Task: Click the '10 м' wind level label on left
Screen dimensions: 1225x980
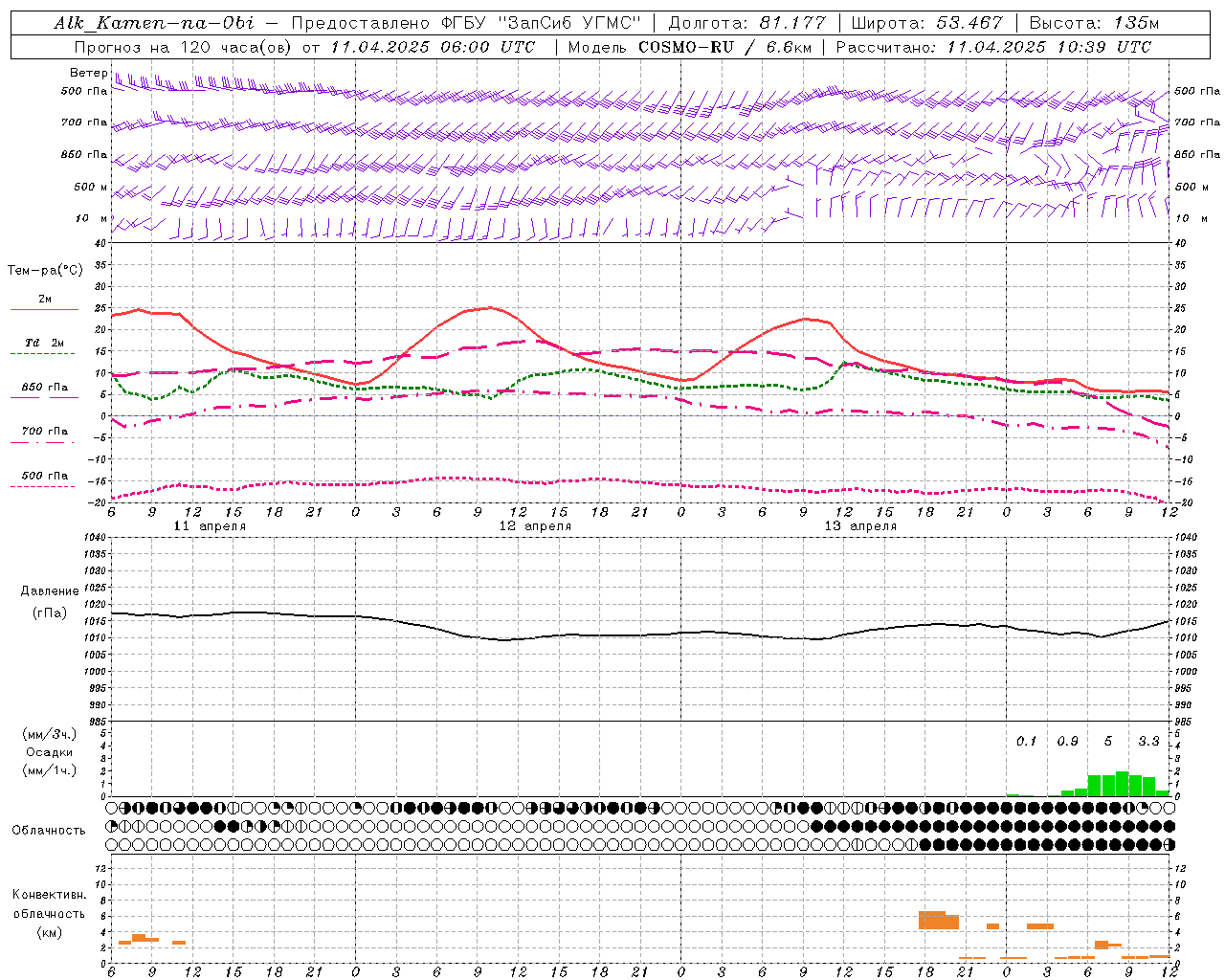Action: (x=92, y=219)
